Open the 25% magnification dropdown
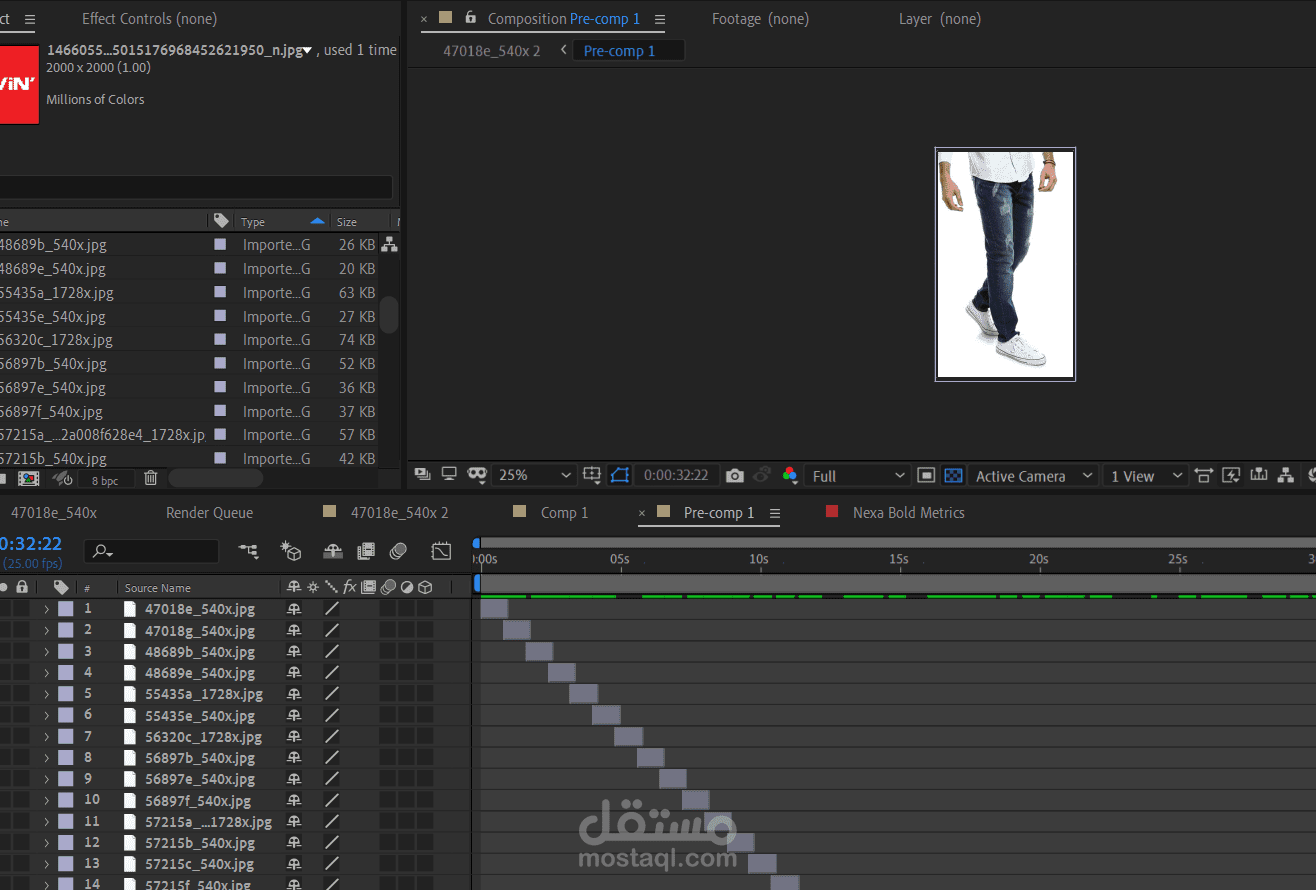Screen dimensions: 1316x890 click(536, 476)
